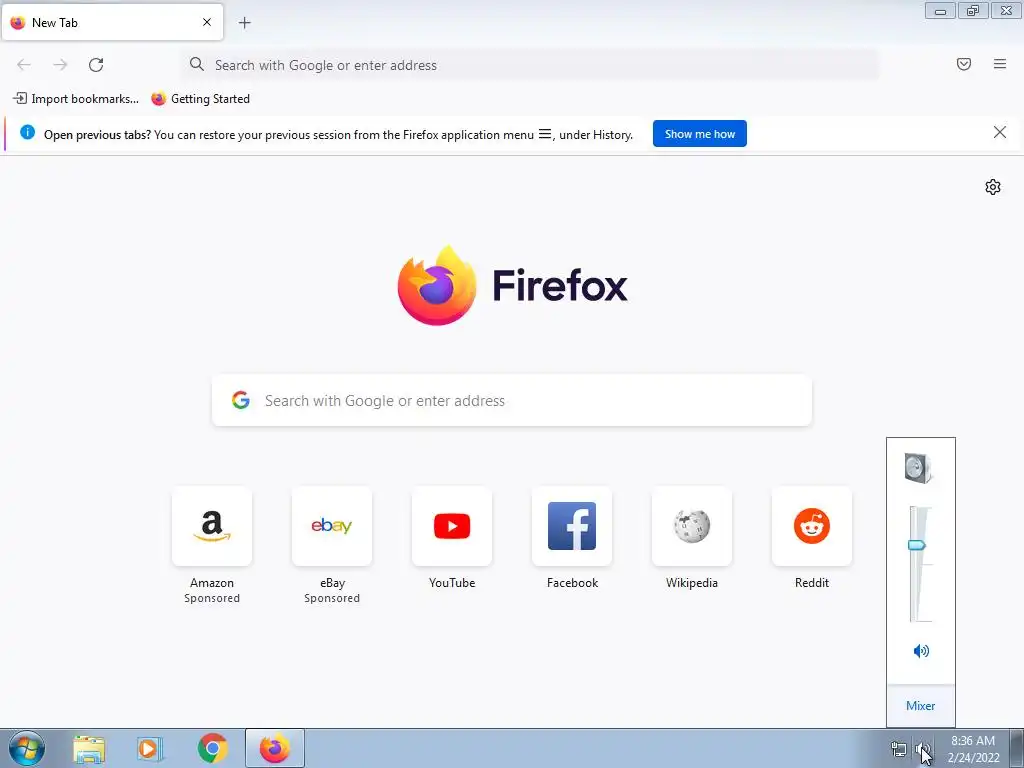This screenshot has height=768, width=1024.
Task: Click the address bar search field
Action: 530,65
